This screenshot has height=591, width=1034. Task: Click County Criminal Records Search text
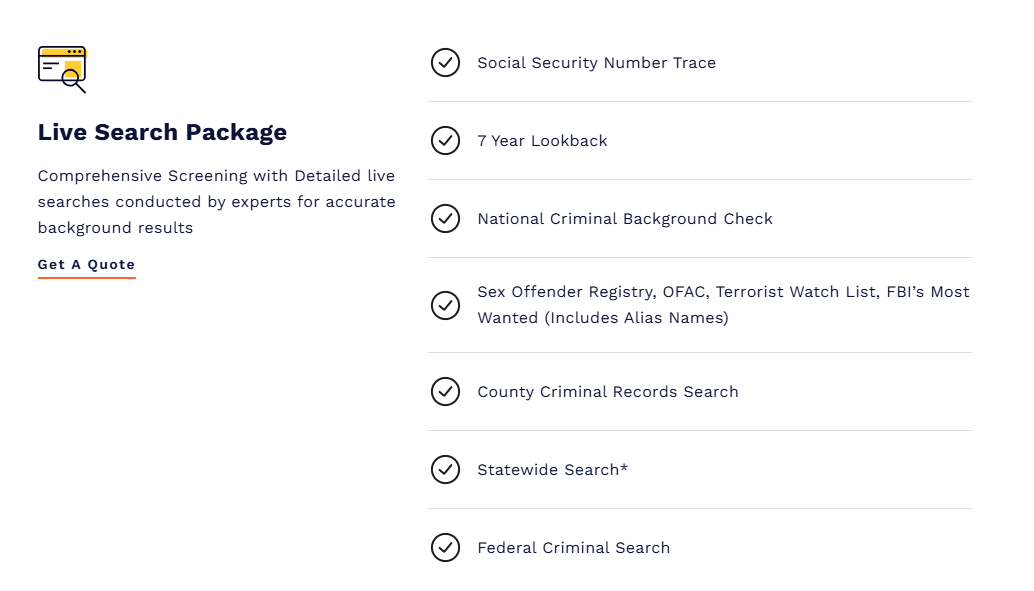607,392
